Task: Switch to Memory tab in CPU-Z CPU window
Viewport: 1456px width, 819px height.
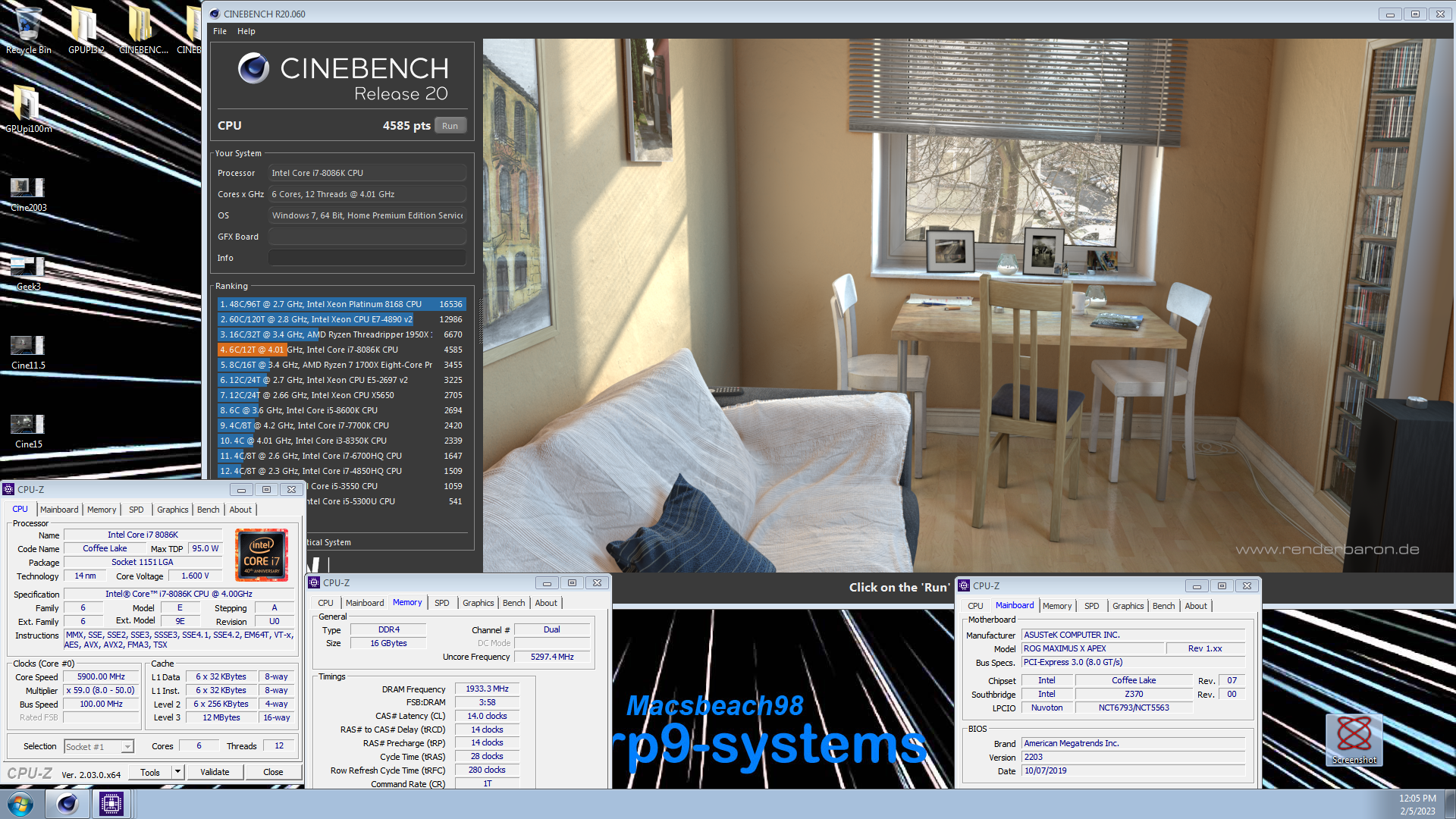Action: point(102,510)
